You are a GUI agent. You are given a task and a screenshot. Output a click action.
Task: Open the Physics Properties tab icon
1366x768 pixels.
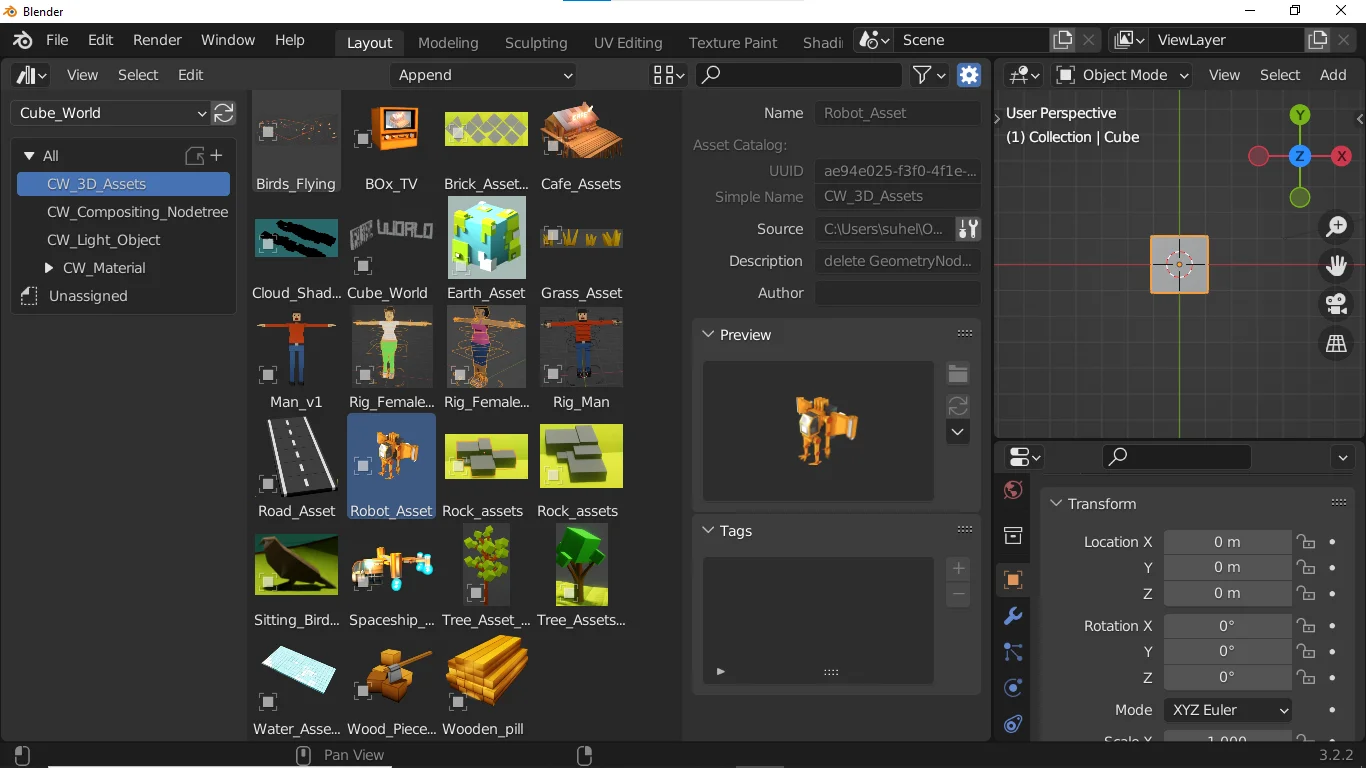[x=1012, y=688]
